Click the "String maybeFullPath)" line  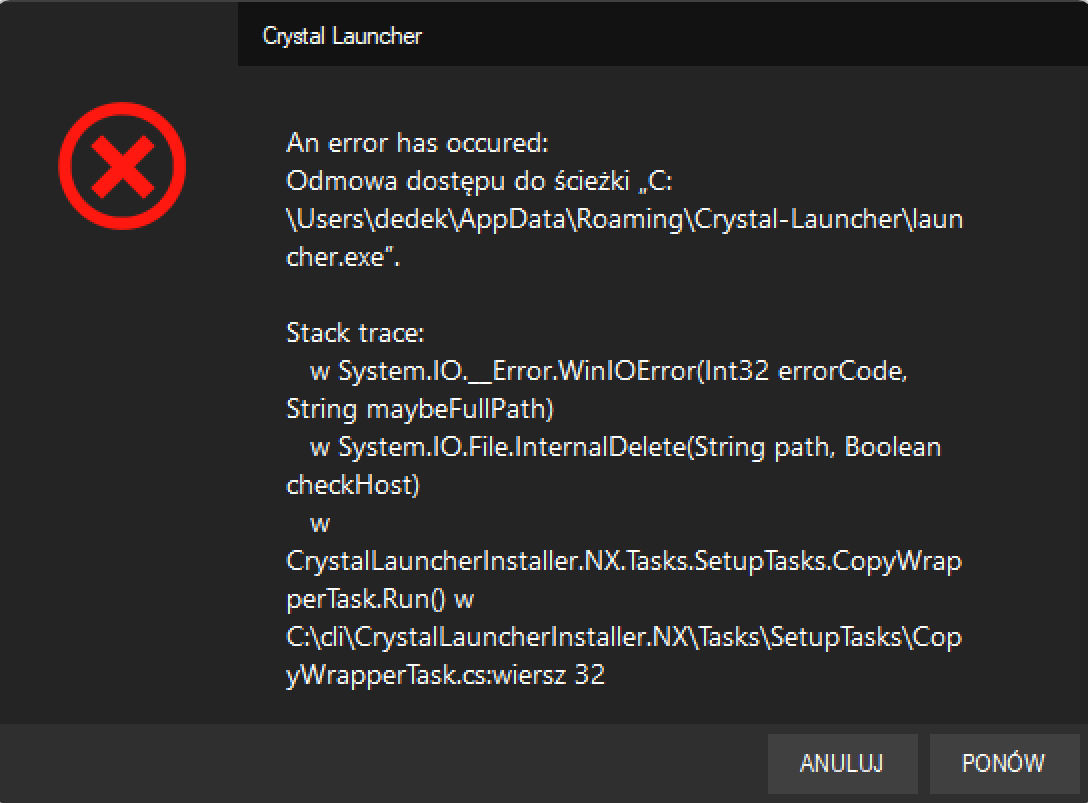tap(420, 409)
